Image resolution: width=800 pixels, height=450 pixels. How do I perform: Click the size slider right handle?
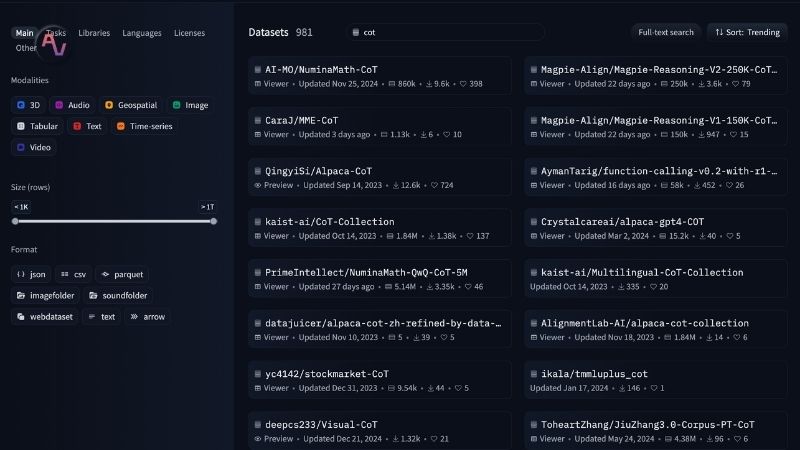tap(214, 221)
